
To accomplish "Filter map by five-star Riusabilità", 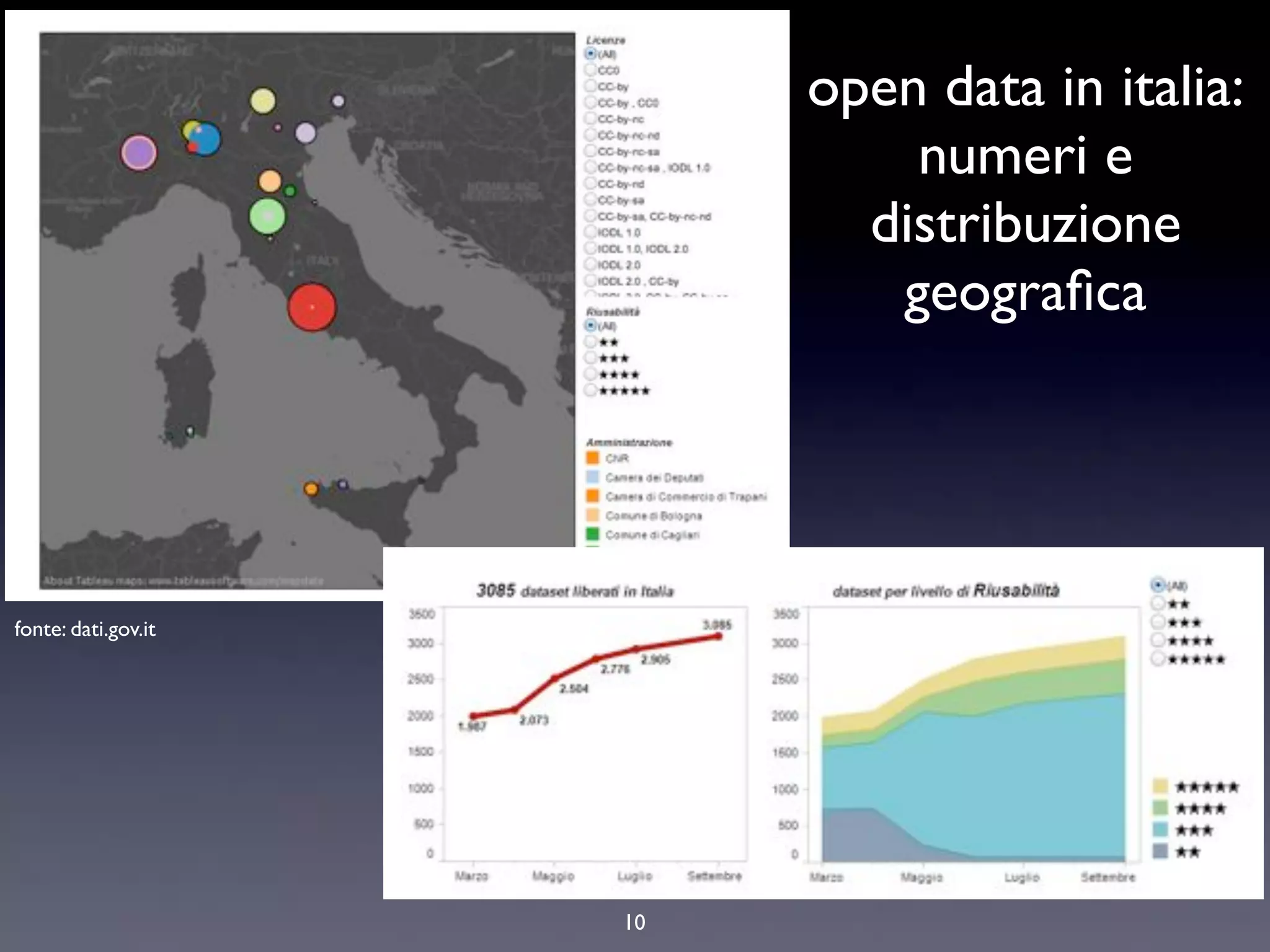I will (591, 390).
